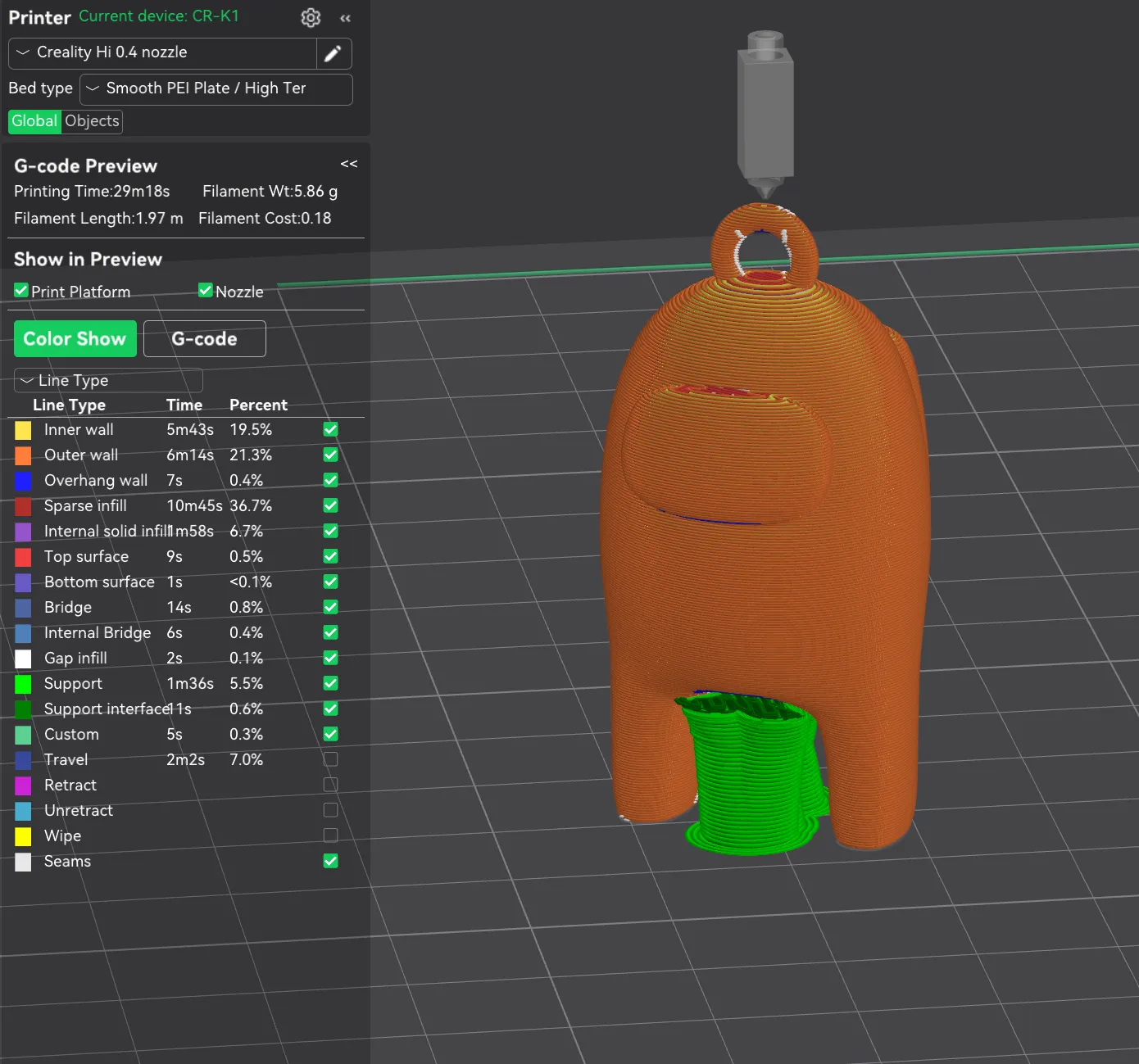
Task: Select the Support green legend icon
Action: click(x=23, y=683)
